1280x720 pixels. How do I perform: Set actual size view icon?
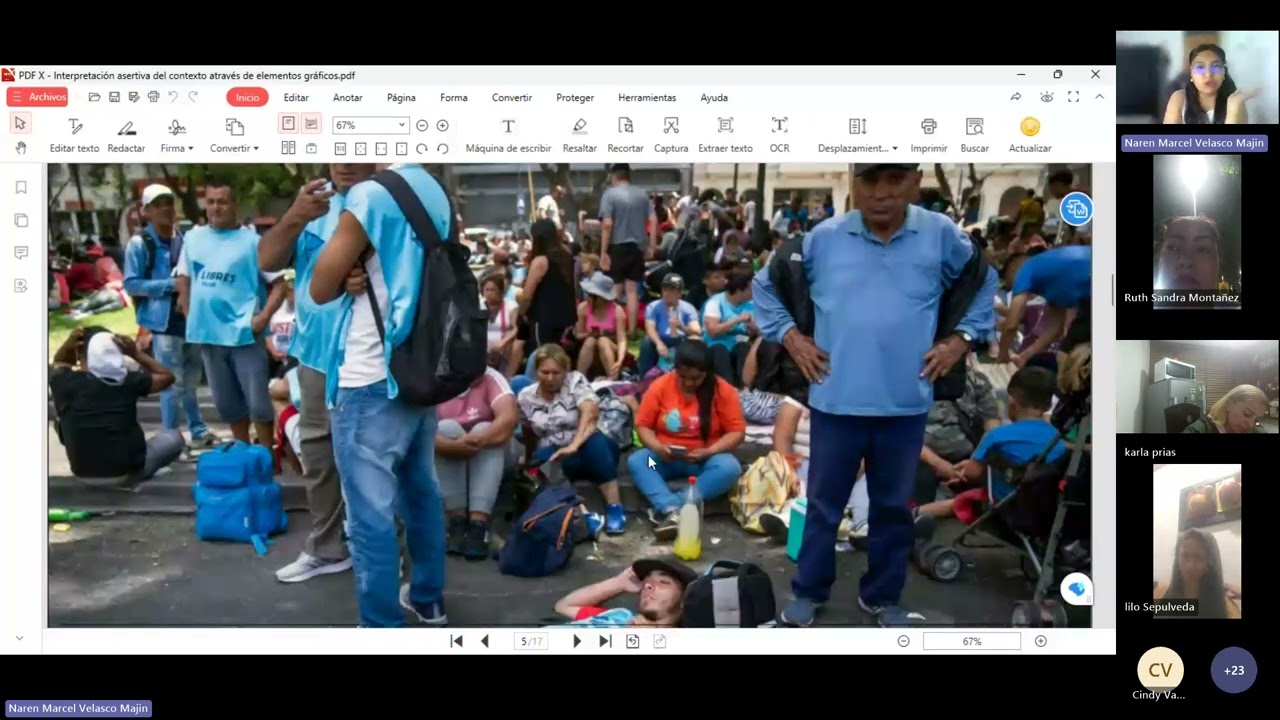tap(340, 148)
